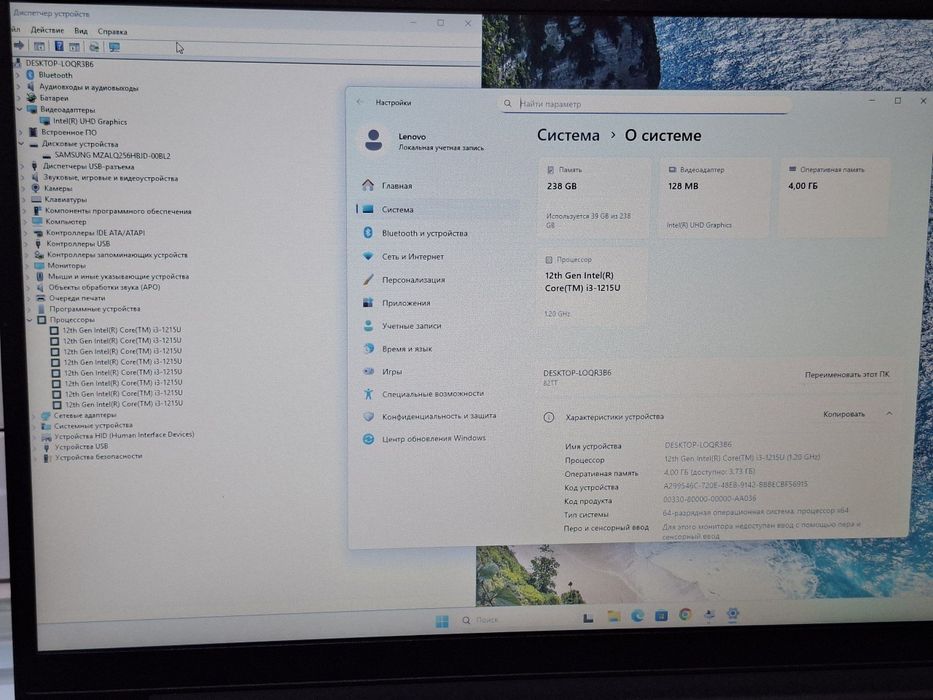Click the Мониторы category icon

[x=39, y=265]
